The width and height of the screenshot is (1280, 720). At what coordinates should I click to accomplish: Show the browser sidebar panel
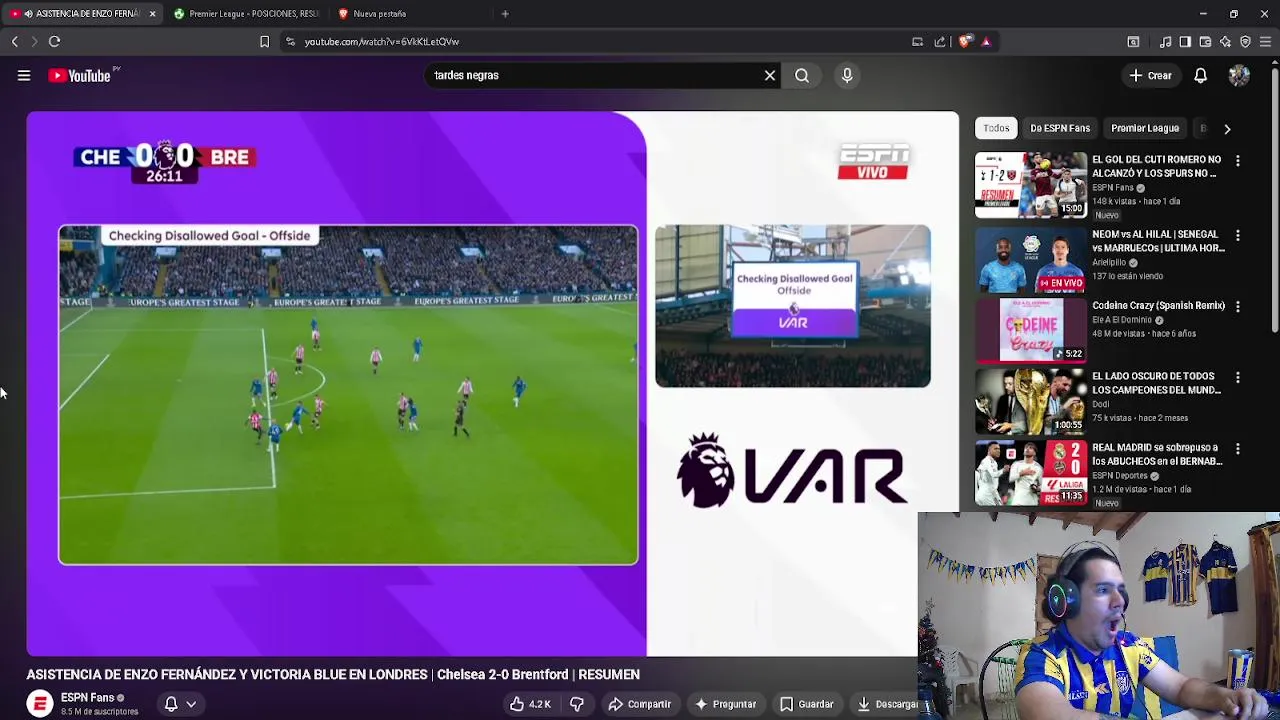point(1185,41)
